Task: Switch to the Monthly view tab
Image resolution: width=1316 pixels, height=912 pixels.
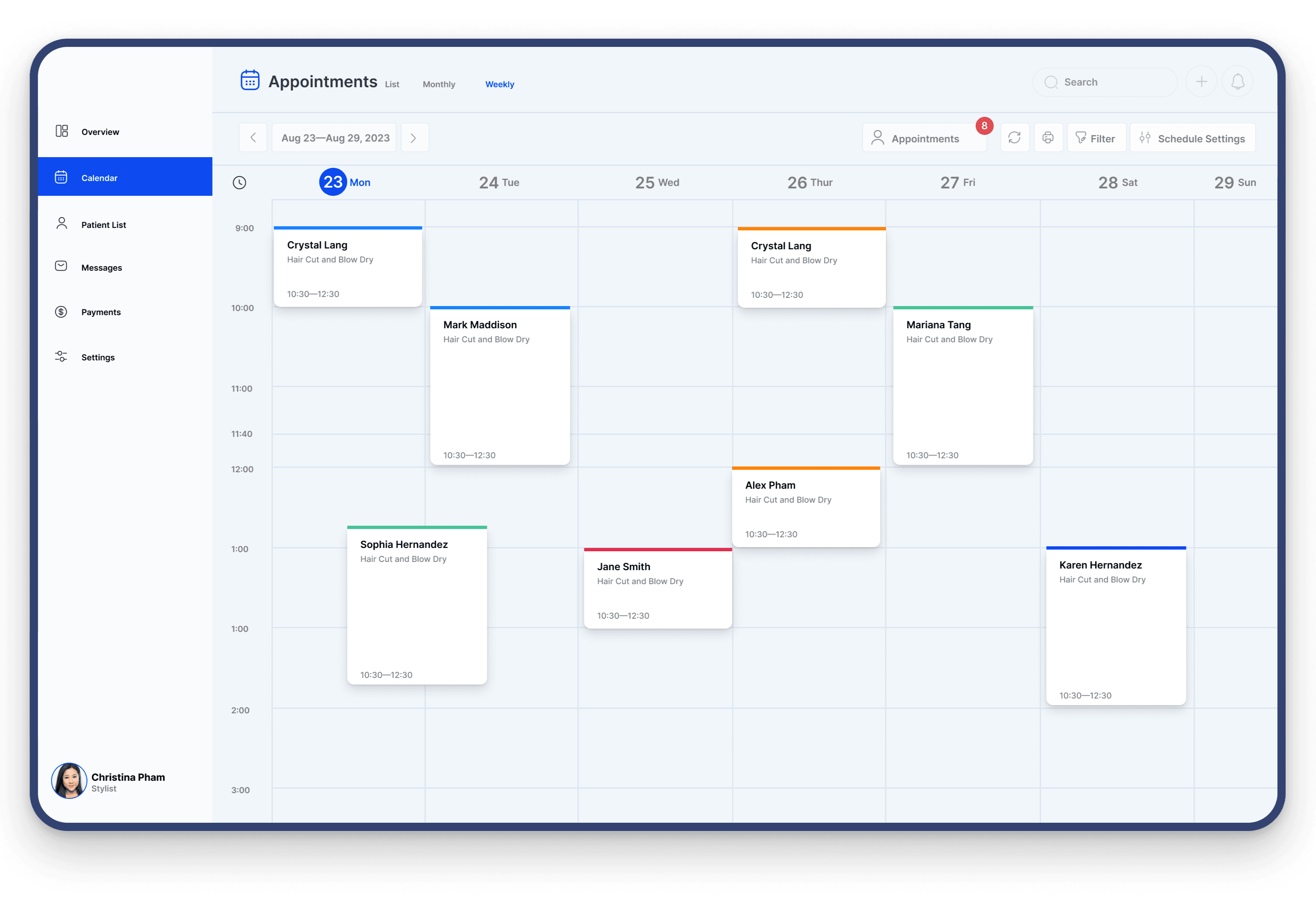Action: [439, 84]
